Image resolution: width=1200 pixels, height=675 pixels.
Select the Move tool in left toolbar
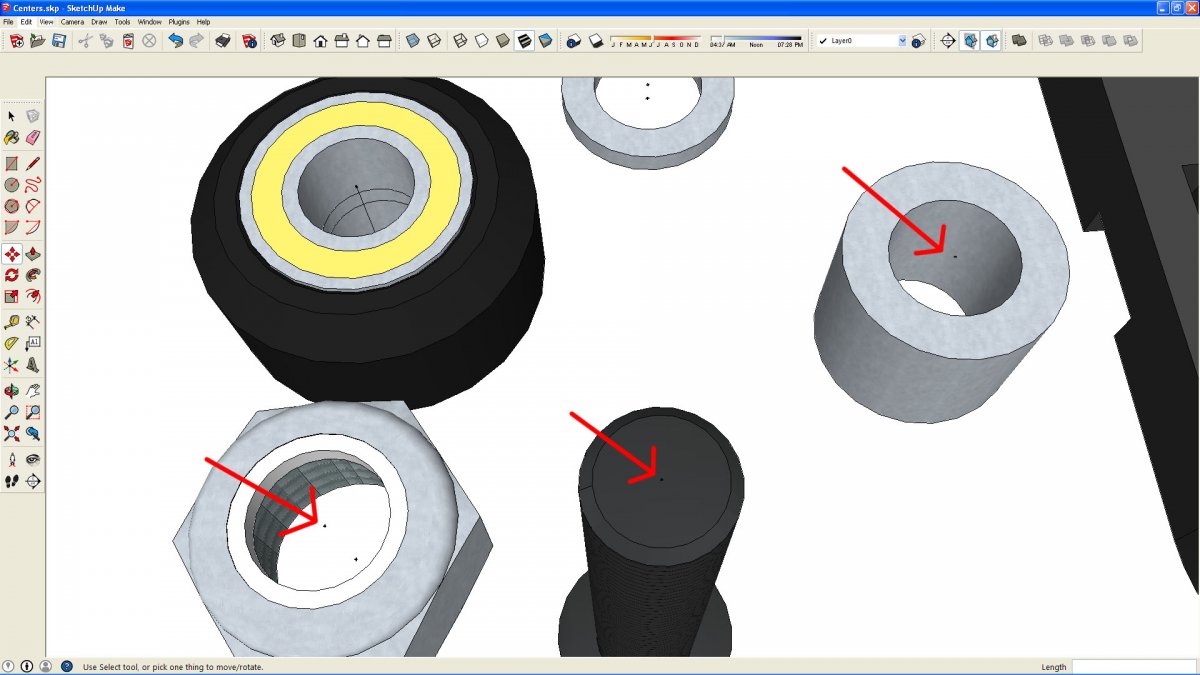pos(12,254)
